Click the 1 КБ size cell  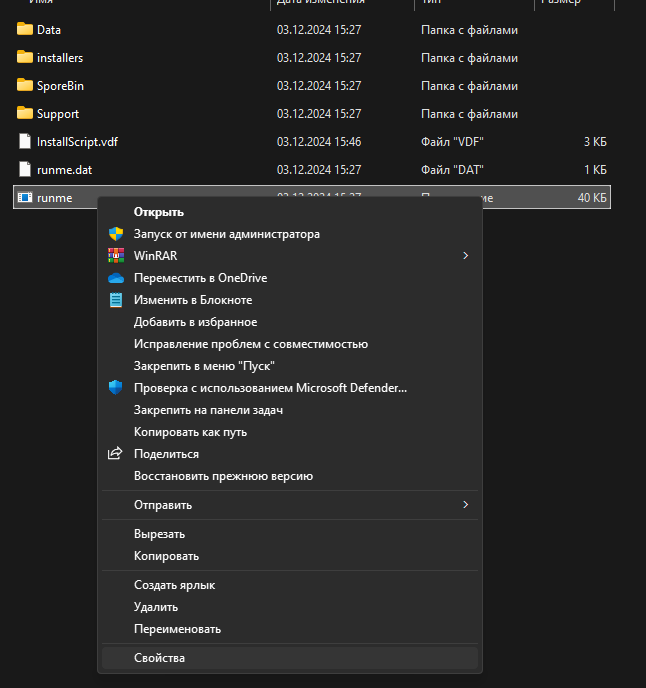point(595,170)
